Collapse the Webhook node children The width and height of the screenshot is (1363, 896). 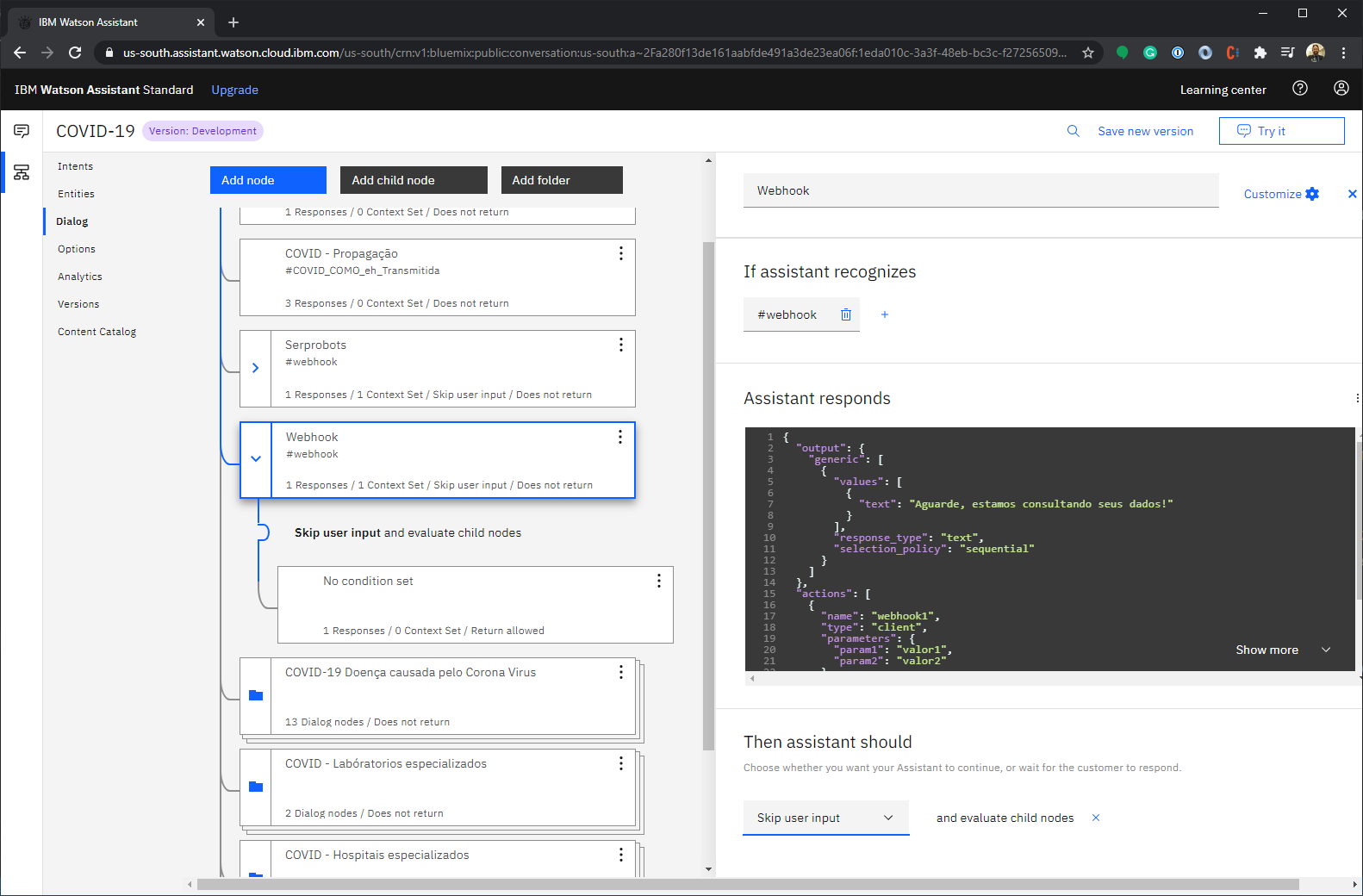(256, 459)
